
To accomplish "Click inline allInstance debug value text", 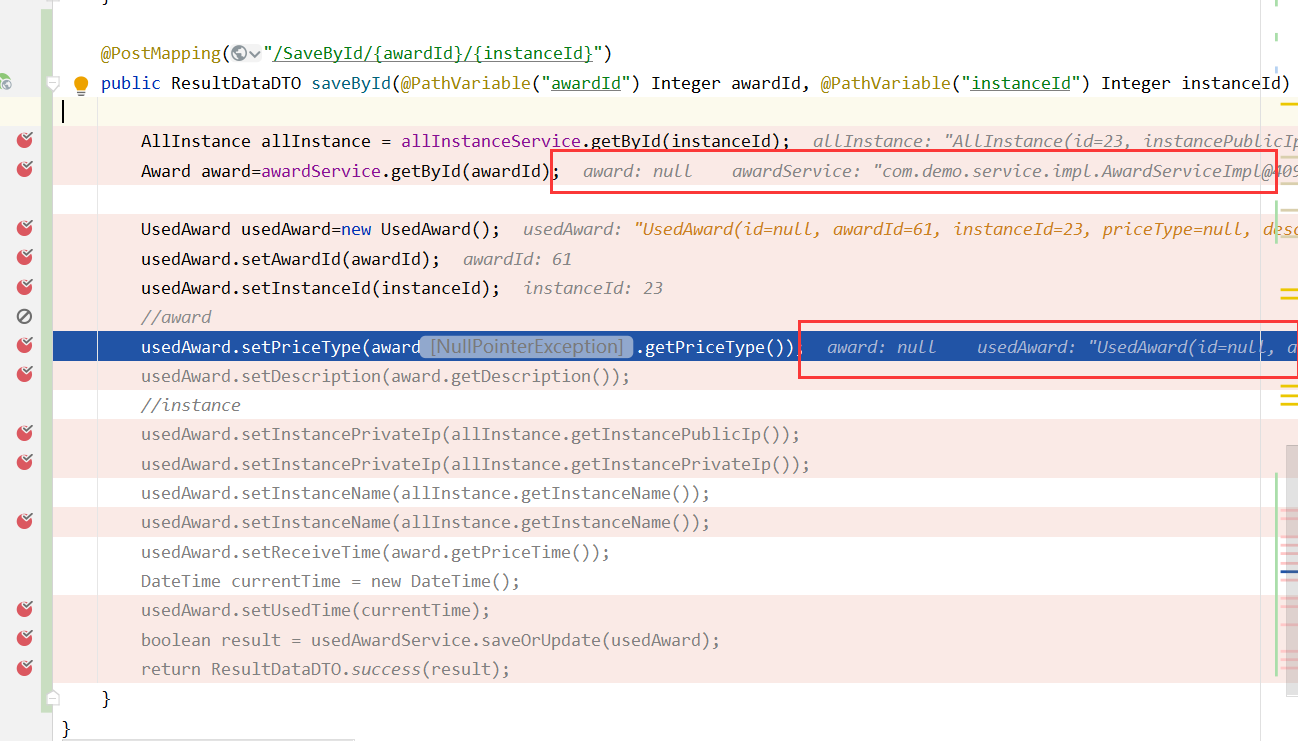I will (x=1055, y=142).
